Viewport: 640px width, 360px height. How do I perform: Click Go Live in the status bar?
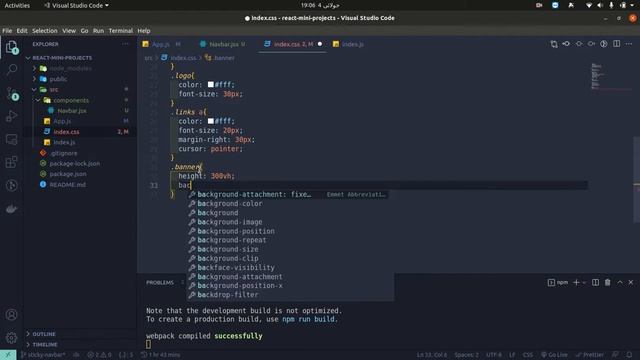pyautogui.click(x=554, y=355)
